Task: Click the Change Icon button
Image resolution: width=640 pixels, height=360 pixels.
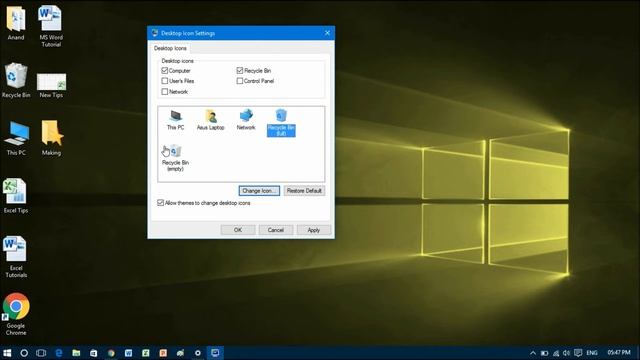Action: tap(259, 191)
